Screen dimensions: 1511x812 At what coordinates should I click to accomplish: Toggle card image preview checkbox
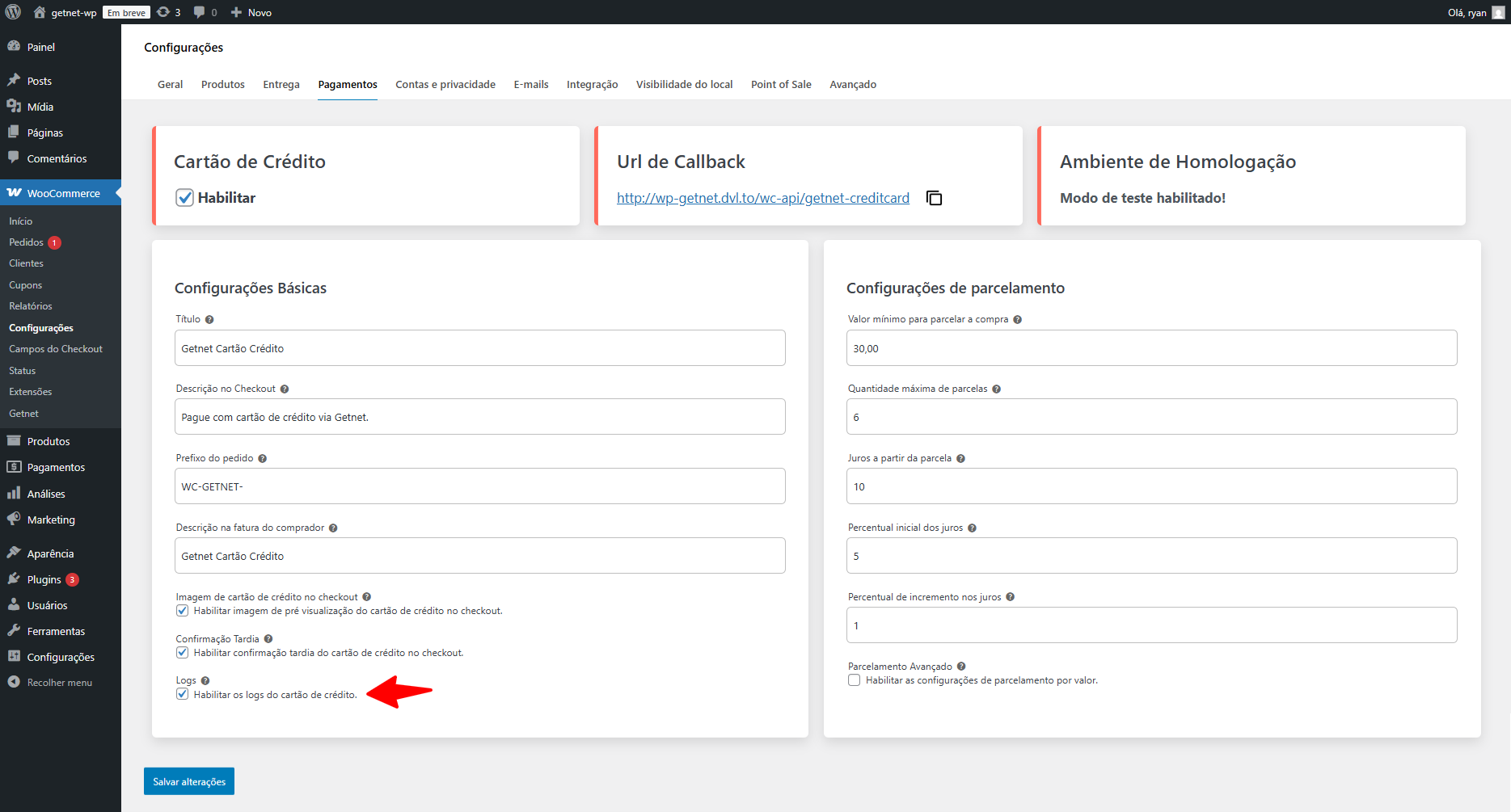182,611
